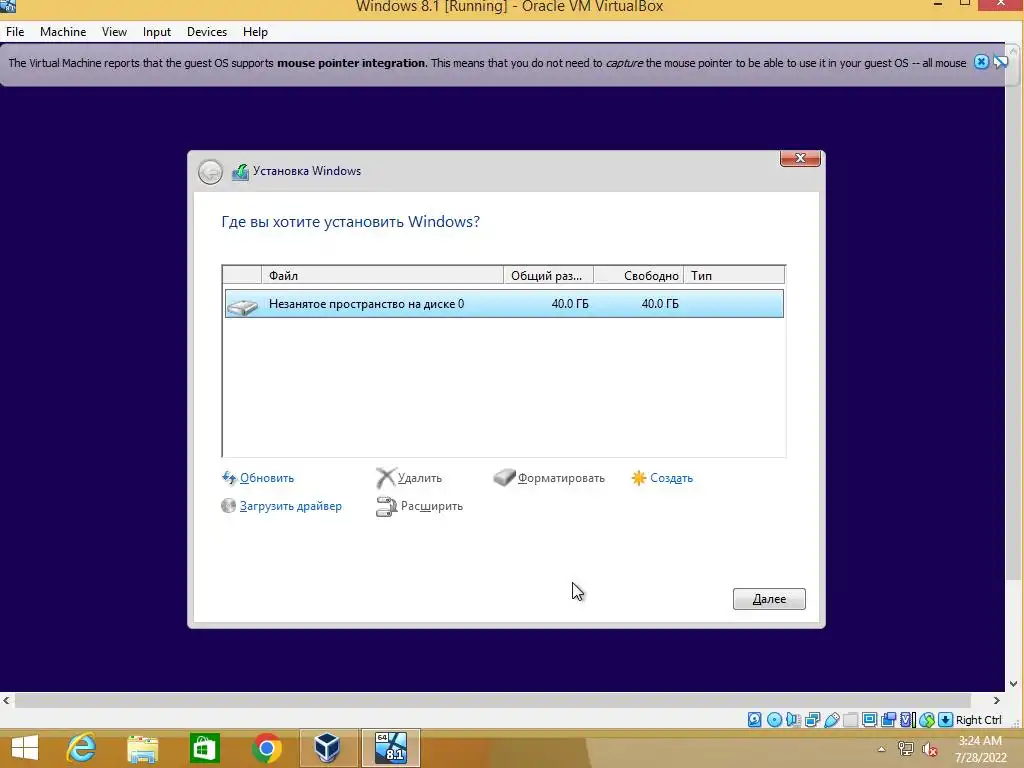Click VirtualBox mouse integration indicator

(927, 720)
